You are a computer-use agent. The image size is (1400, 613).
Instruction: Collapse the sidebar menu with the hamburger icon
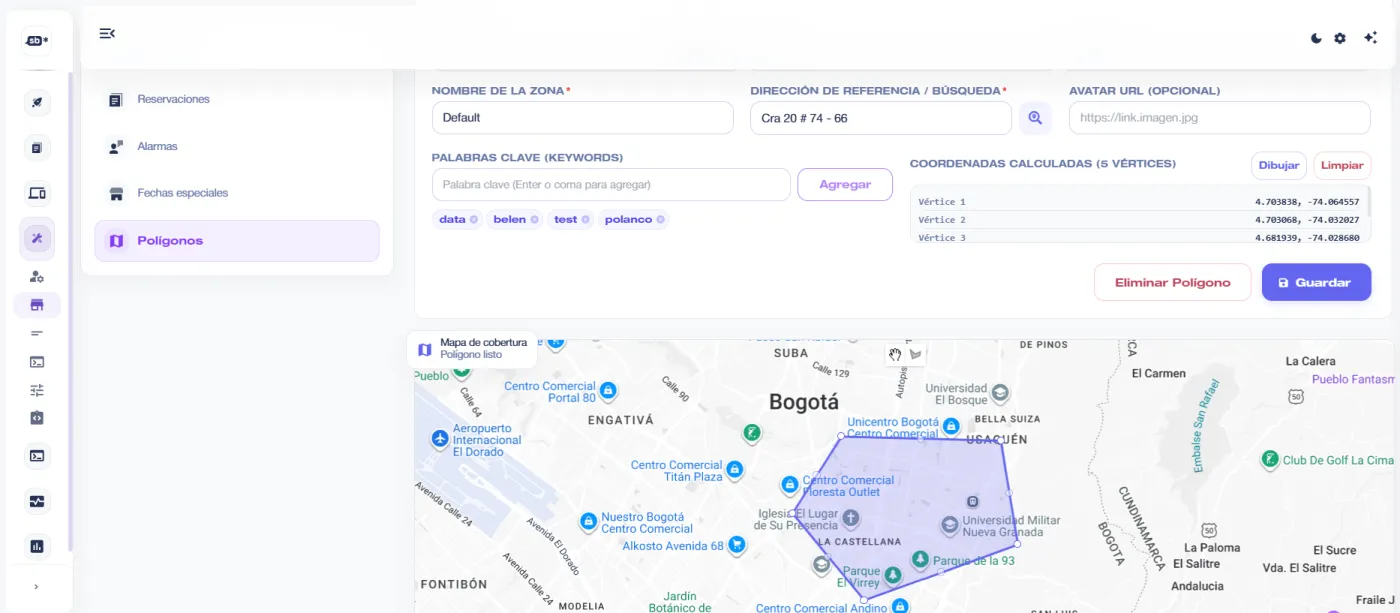107,33
